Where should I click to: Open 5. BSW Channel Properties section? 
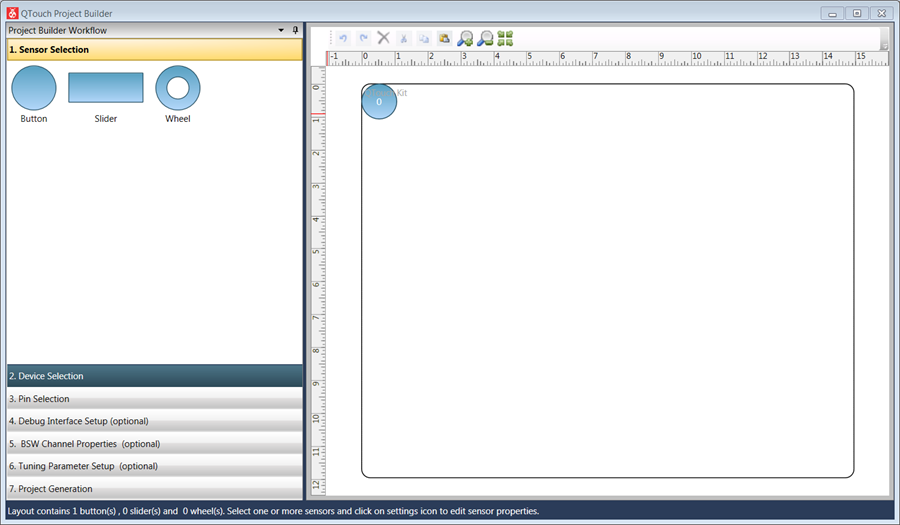point(154,444)
